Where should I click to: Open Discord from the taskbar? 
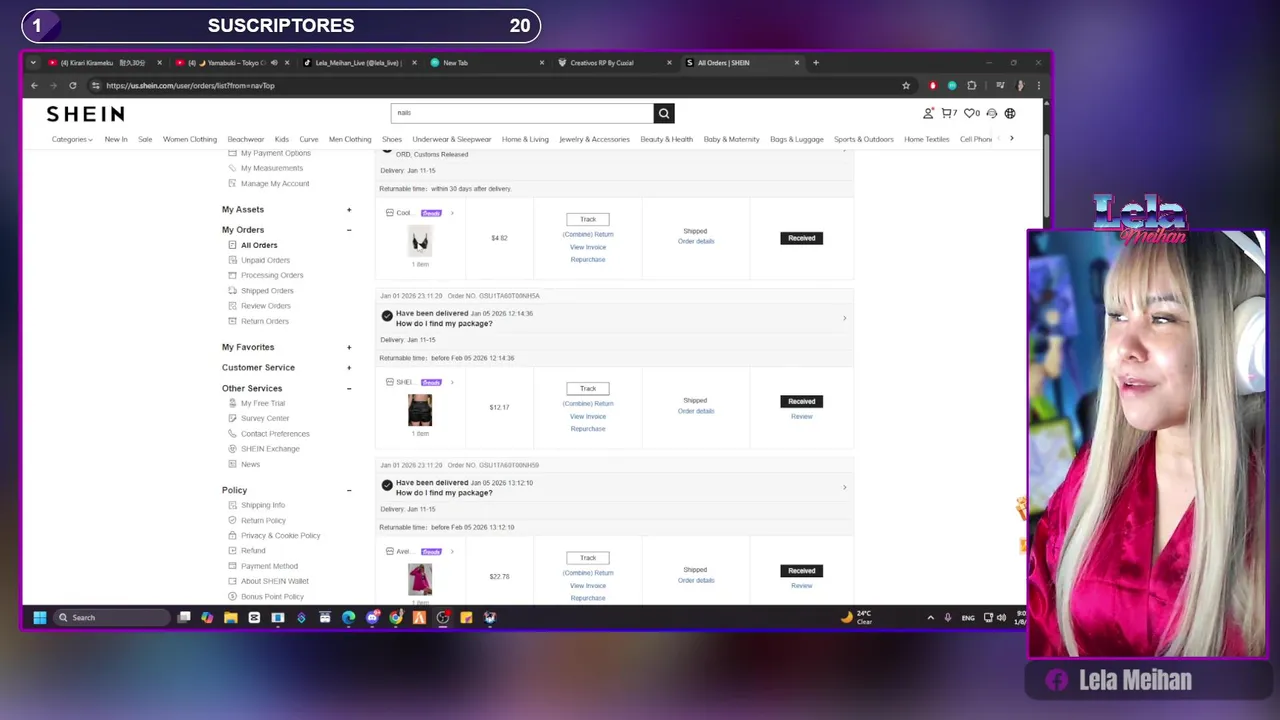pos(372,617)
